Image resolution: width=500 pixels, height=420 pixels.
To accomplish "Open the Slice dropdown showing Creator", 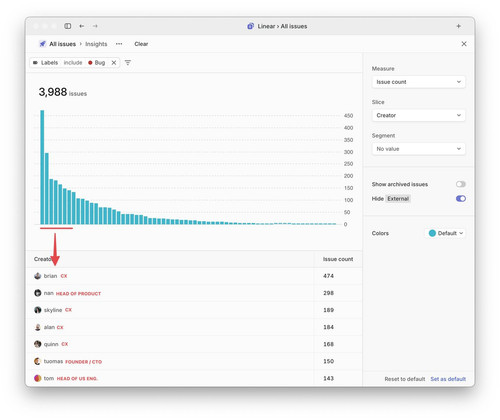I will tap(418, 115).
